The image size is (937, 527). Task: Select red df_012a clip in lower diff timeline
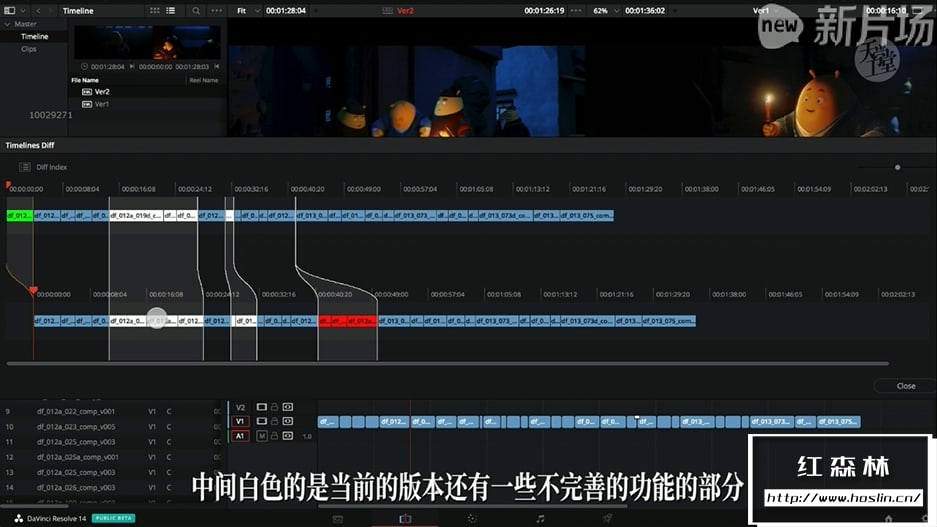tap(362, 321)
